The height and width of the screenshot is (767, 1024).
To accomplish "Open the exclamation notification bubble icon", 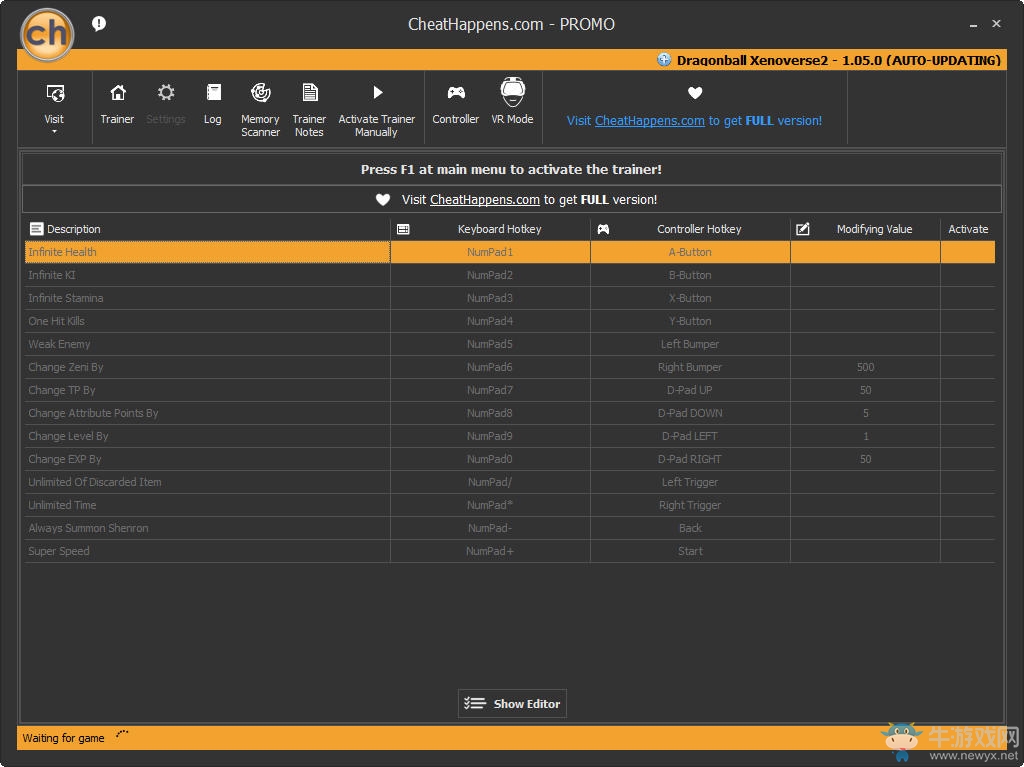I will 99,24.
